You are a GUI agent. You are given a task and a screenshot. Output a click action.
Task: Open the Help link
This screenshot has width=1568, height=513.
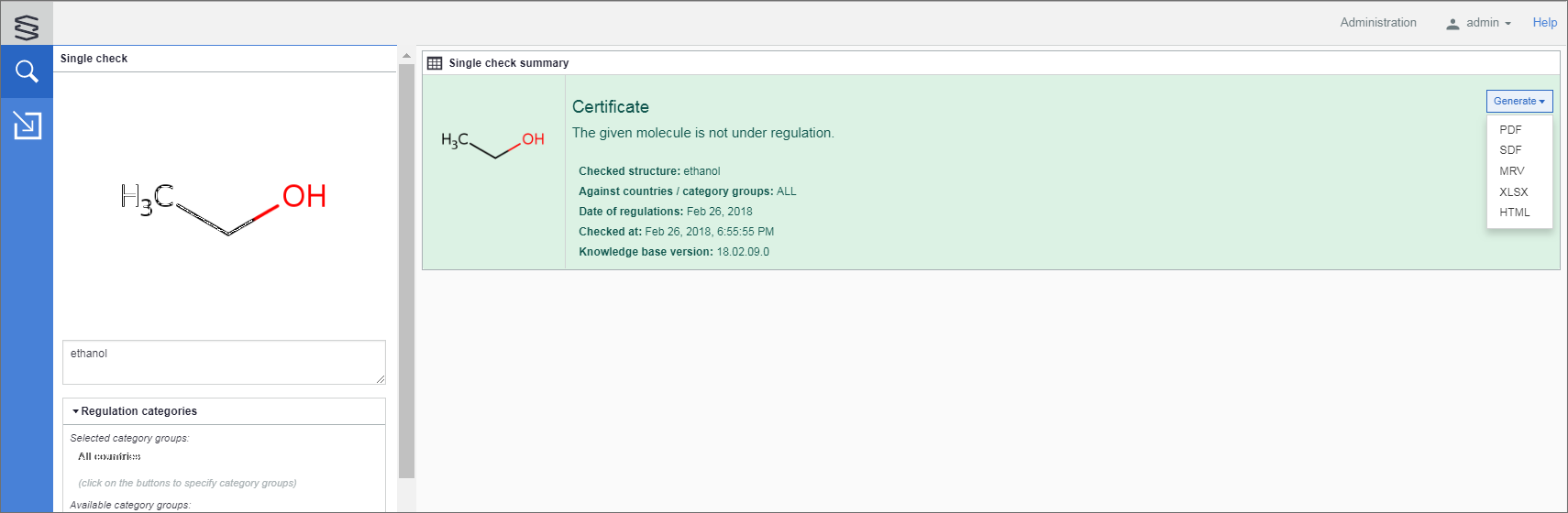point(1544,23)
